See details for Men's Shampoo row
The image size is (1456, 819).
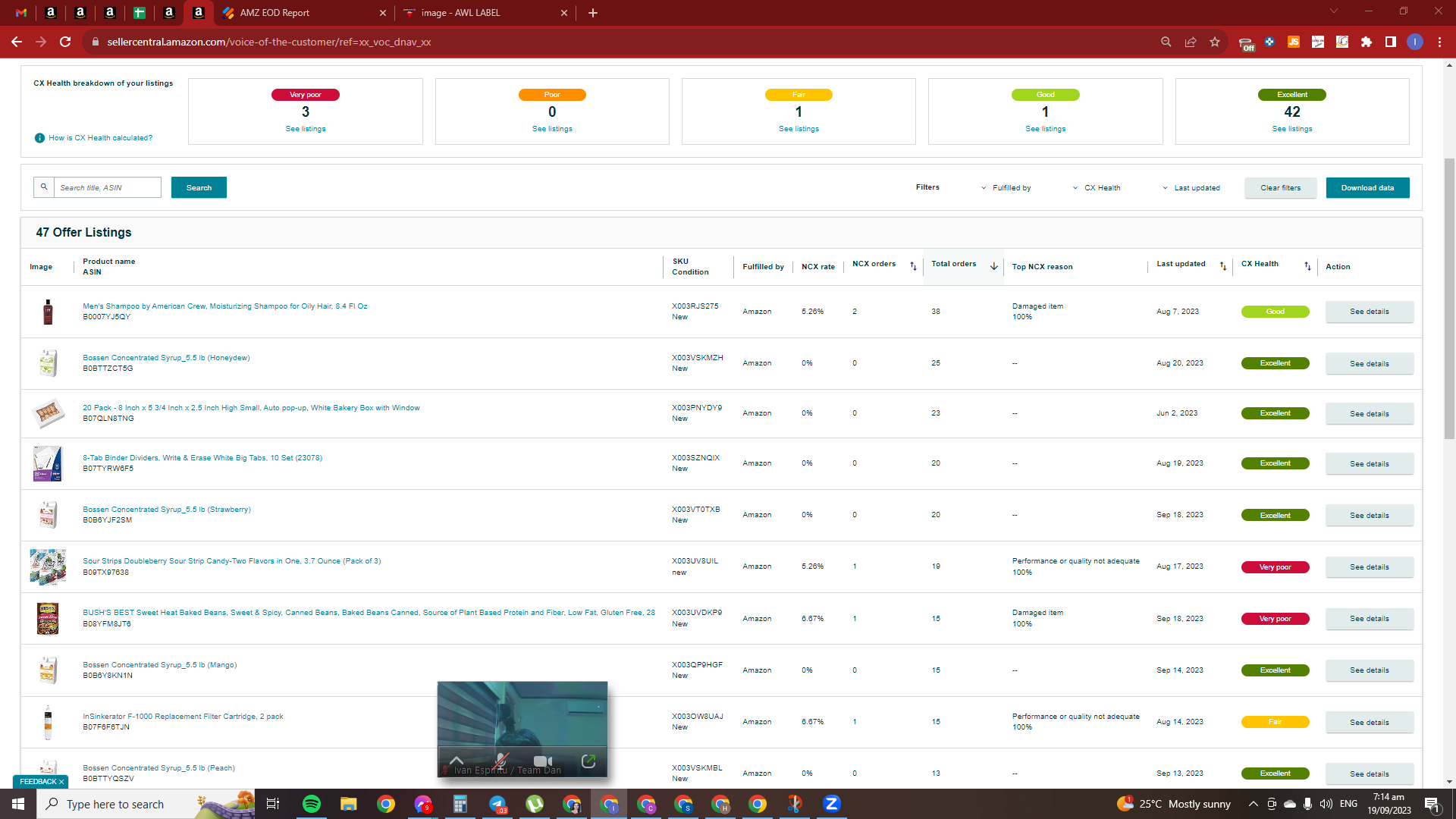click(x=1369, y=312)
